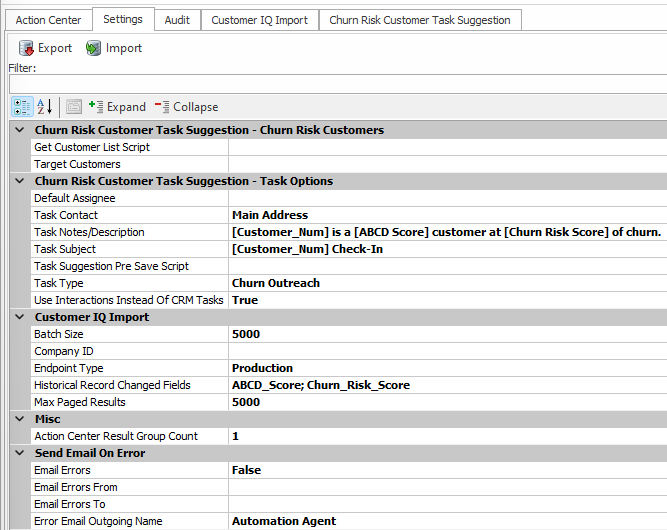Screen dimensions: 667x530
Task: Open the Customer IQ Import tab
Action: [x=259, y=20]
